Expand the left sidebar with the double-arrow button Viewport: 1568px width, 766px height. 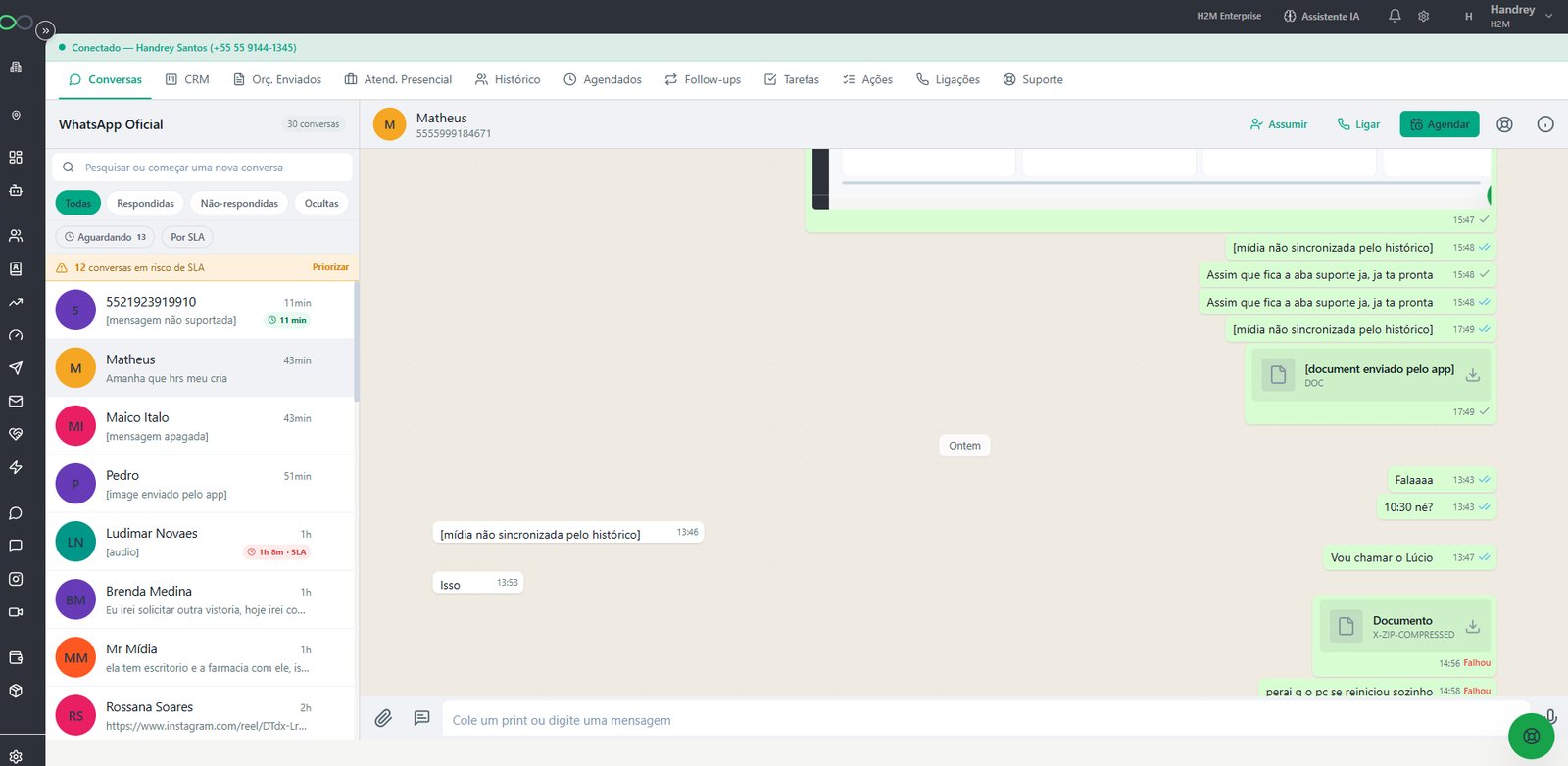(45, 30)
